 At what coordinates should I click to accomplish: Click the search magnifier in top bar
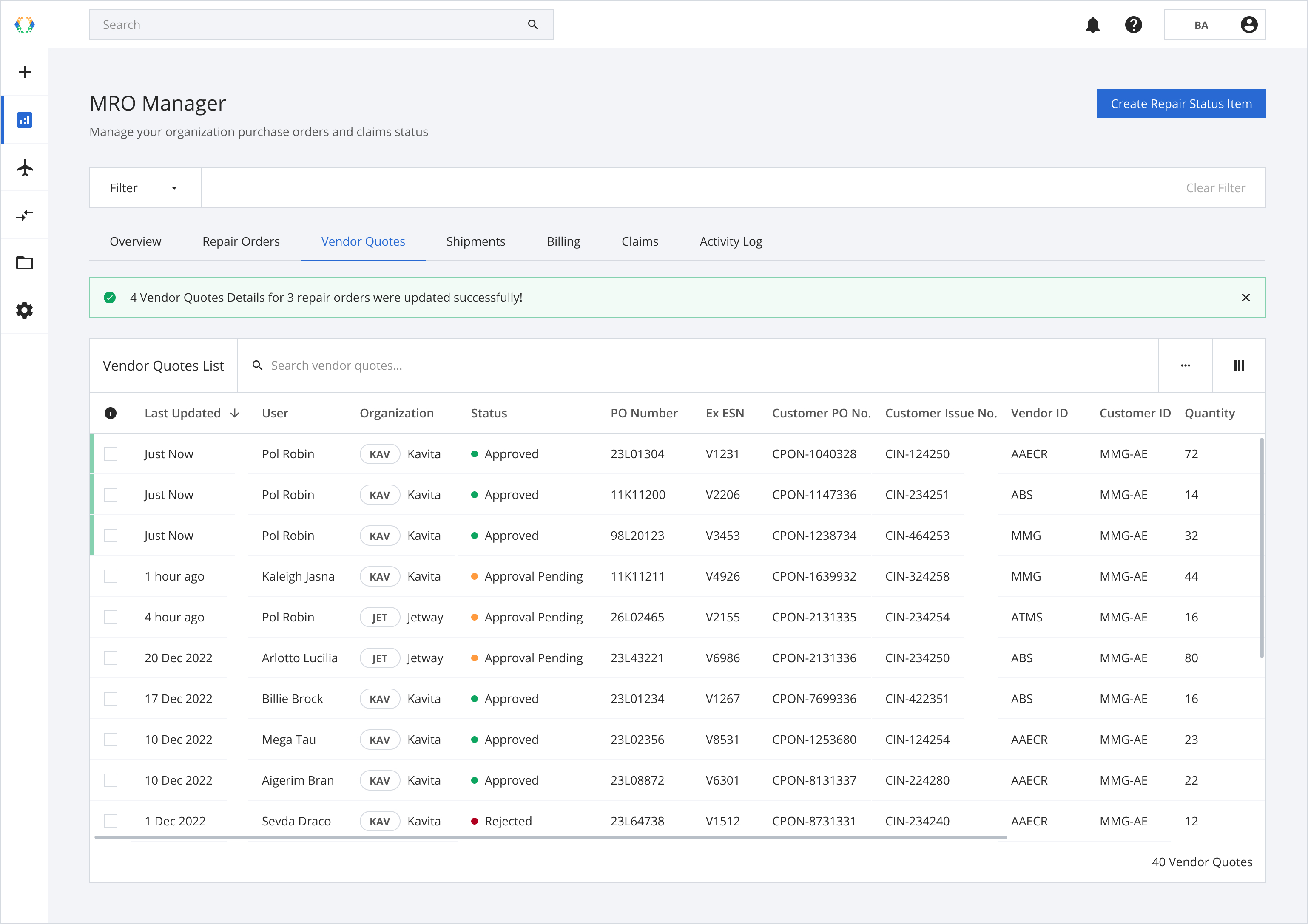coord(533,25)
